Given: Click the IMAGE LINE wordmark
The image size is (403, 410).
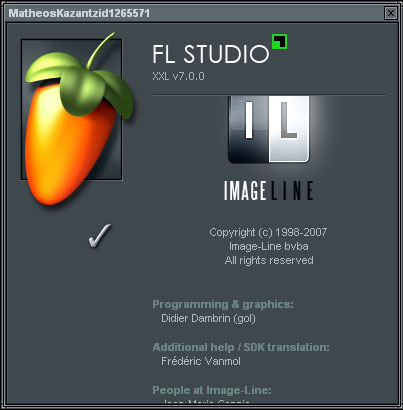Looking at the screenshot, I should pos(269,190).
